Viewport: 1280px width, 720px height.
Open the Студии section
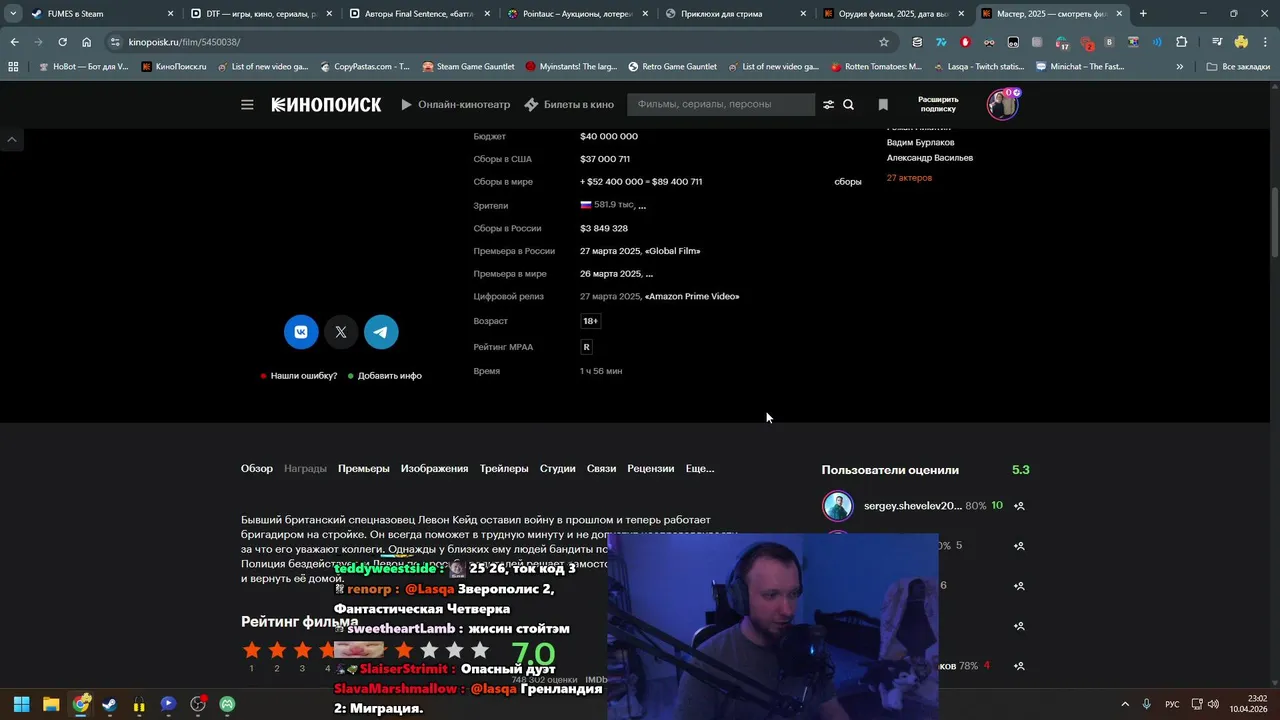[x=558, y=469]
